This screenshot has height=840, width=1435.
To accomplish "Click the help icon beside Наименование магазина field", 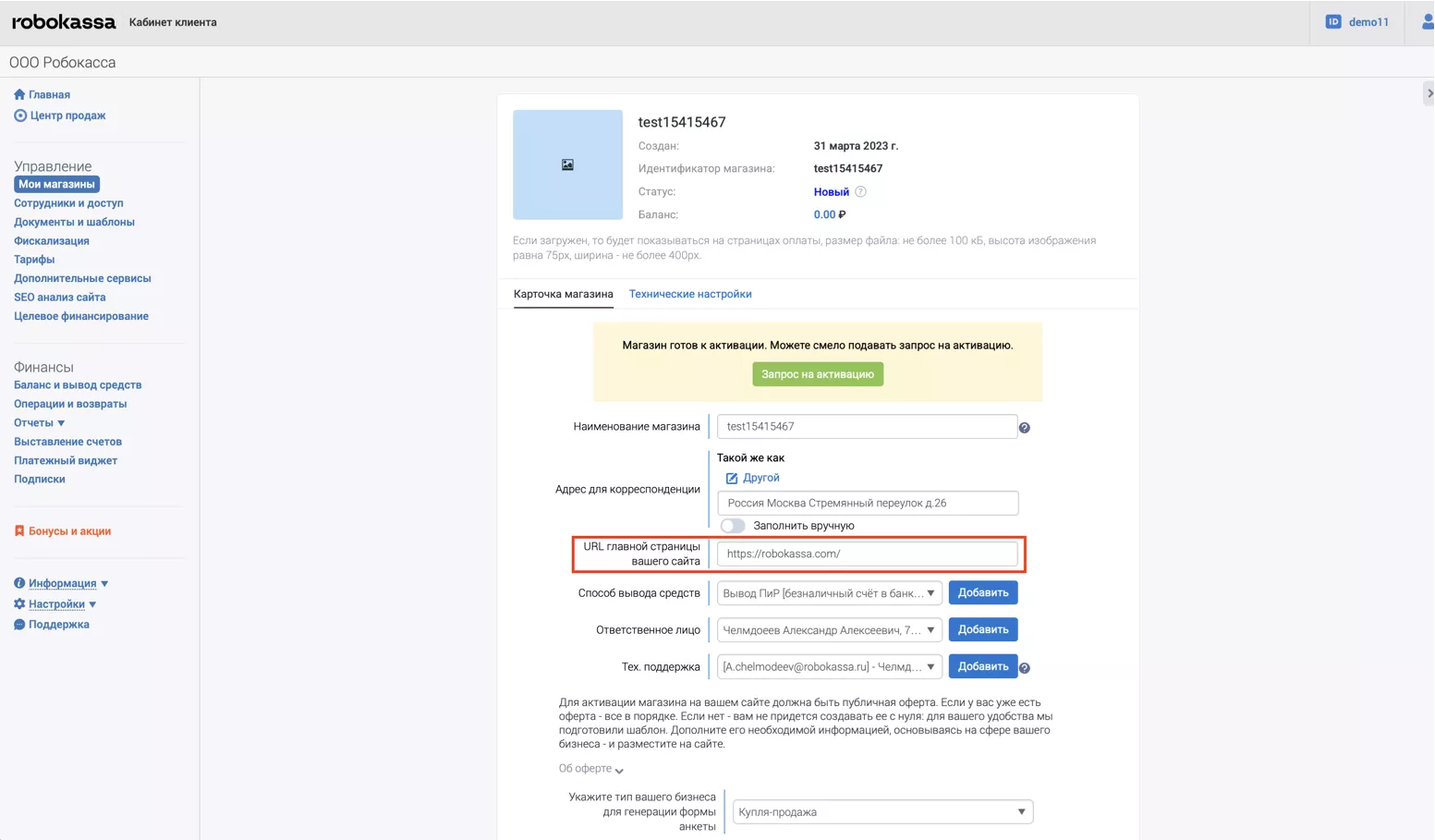I will pos(1025,428).
